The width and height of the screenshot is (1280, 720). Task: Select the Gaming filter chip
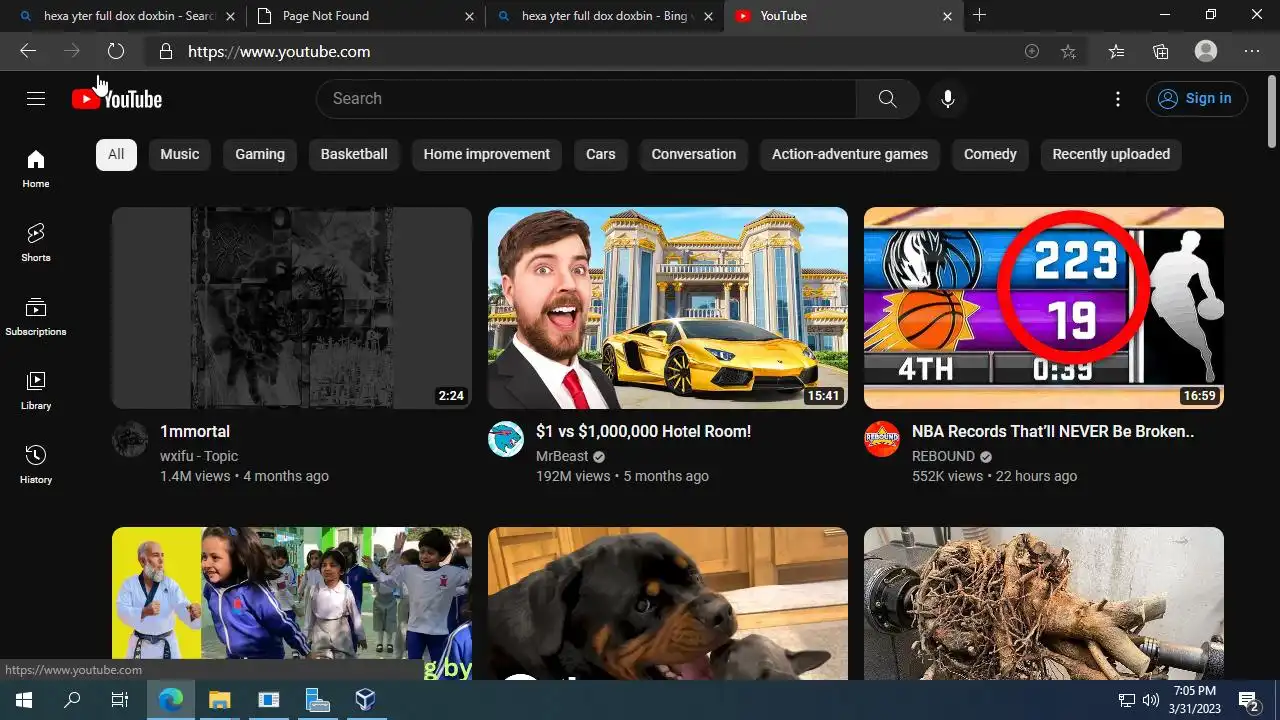coord(260,154)
